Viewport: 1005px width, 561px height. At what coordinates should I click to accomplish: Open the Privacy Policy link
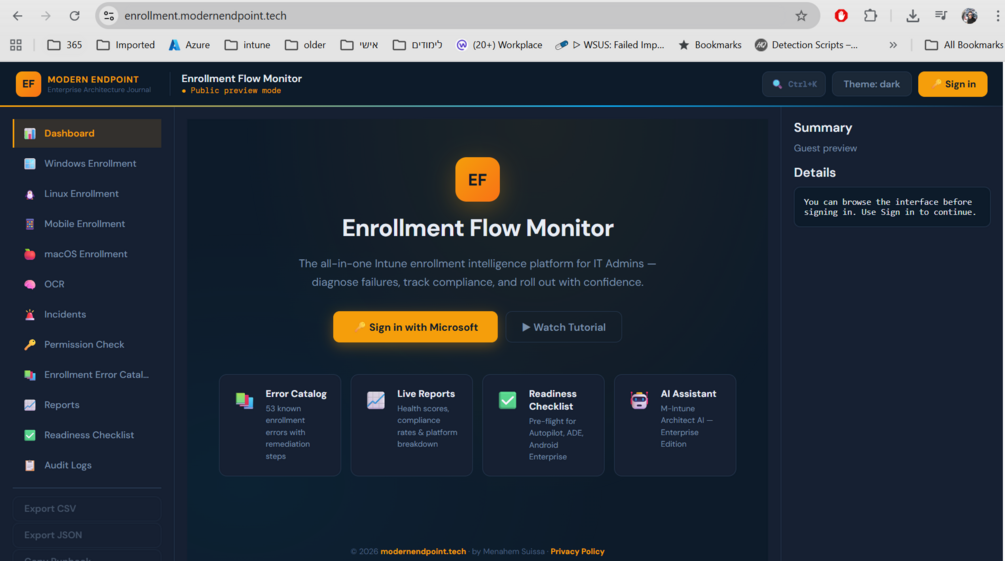click(577, 551)
